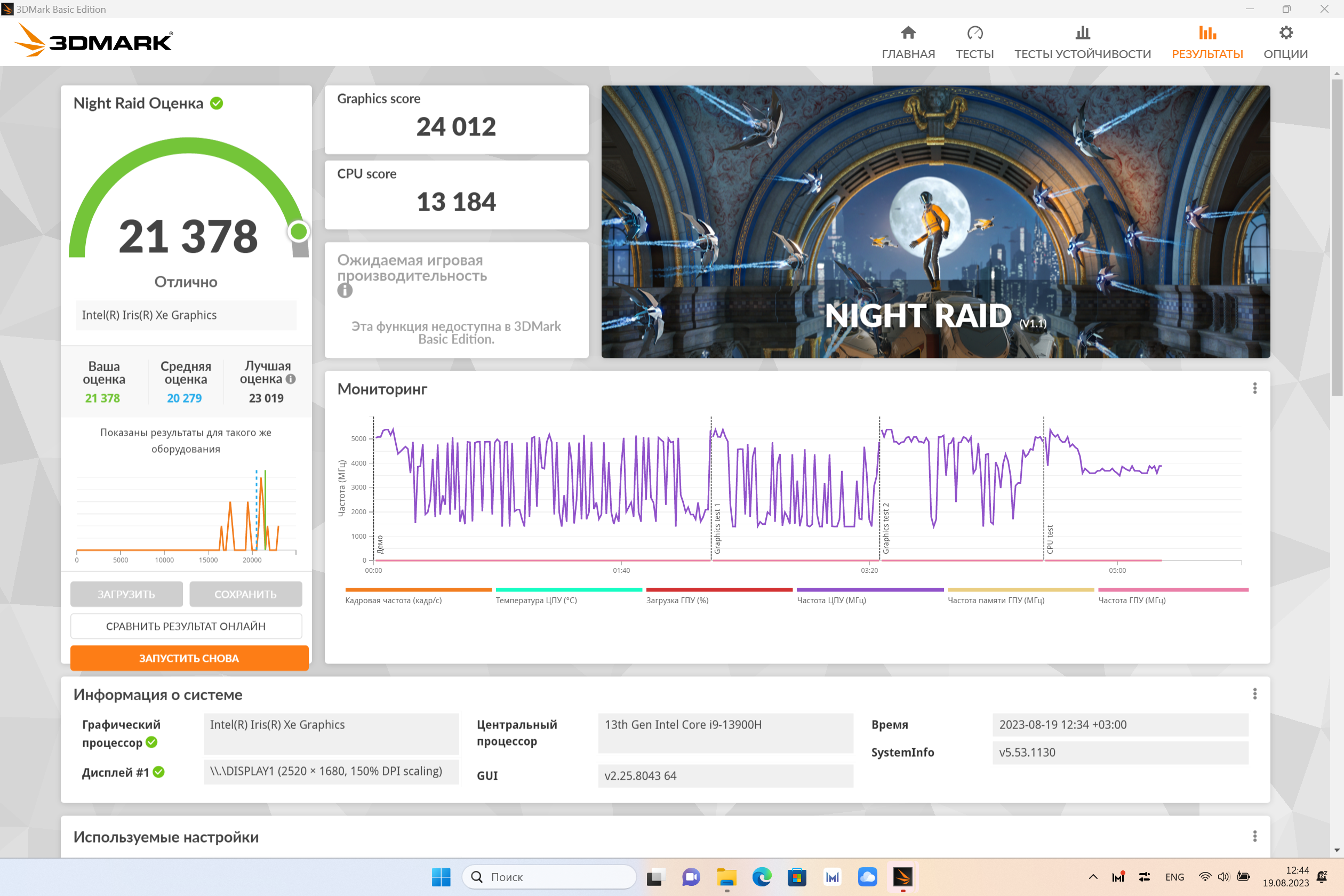1344x896 pixels.
Task: Open the 3DMark taskbar icon
Action: pos(903,877)
